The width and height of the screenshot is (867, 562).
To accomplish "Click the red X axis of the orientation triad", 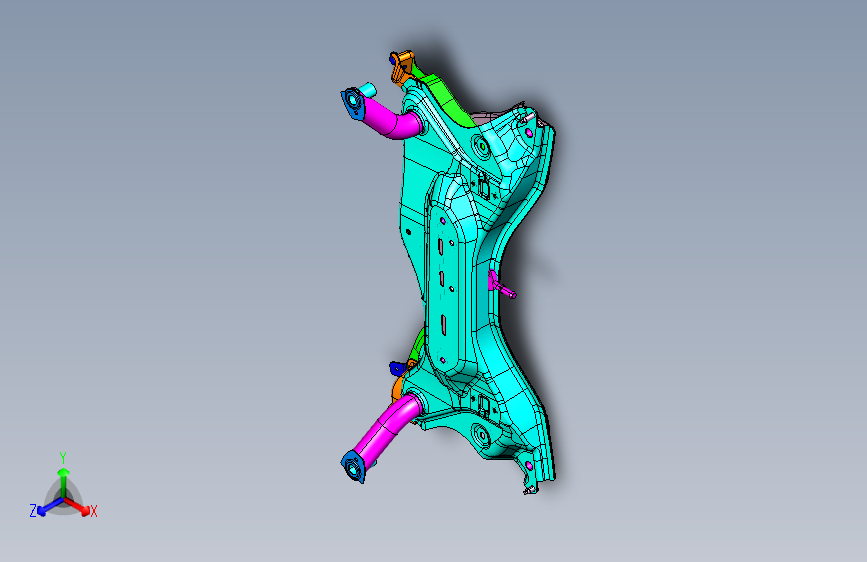I will coord(77,506).
